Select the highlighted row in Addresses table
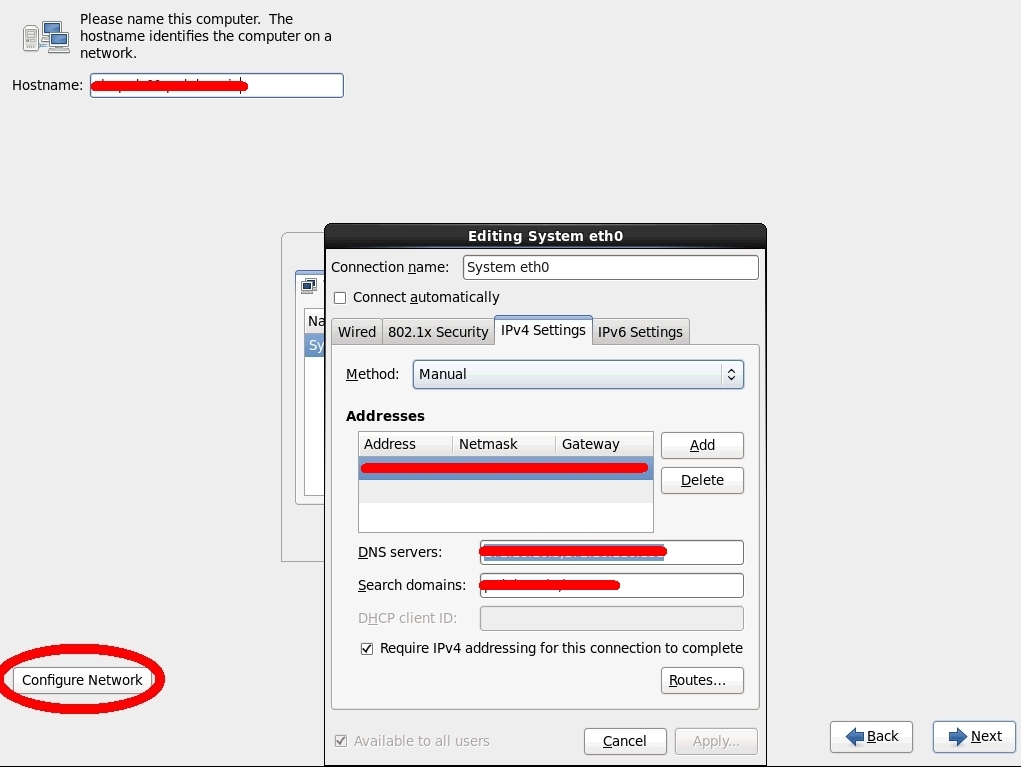The height and width of the screenshot is (767, 1021). (505, 468)
